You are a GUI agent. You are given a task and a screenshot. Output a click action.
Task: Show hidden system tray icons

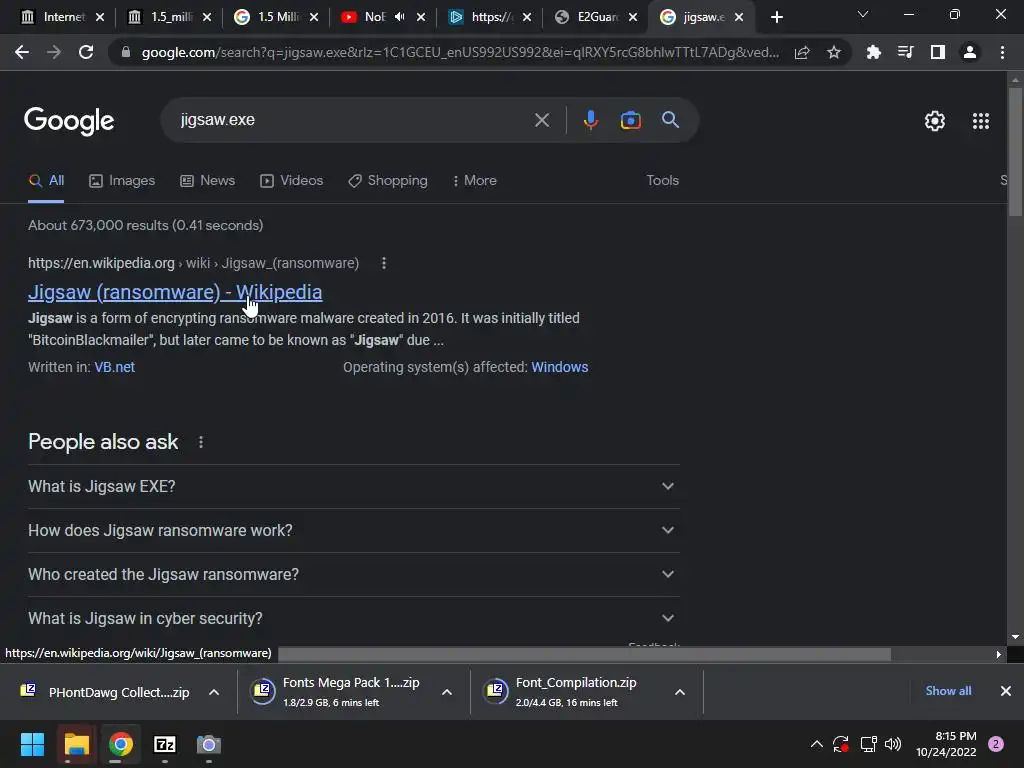point(816,744)
